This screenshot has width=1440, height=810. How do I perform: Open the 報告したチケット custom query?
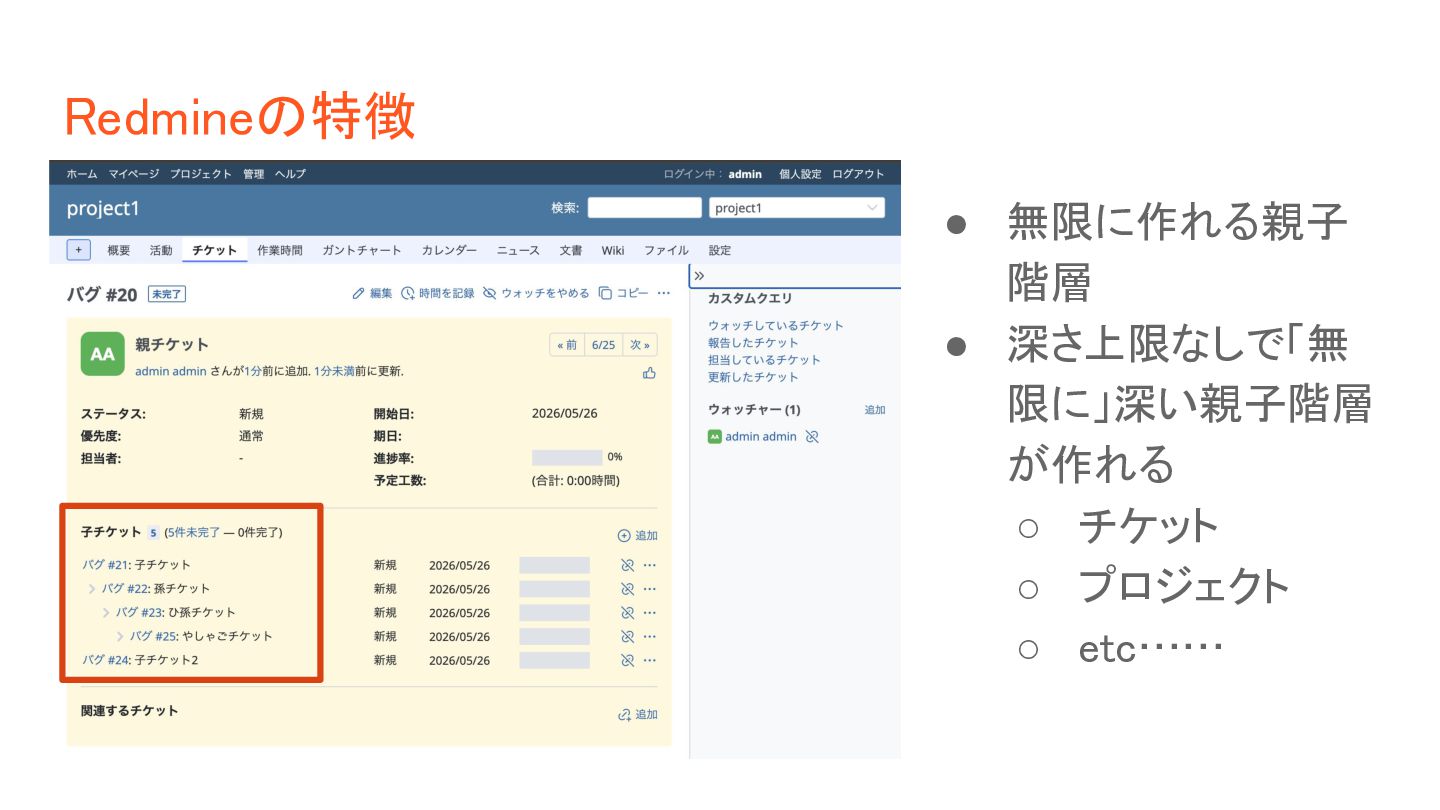pyautogui.click(x=753, y=343)
